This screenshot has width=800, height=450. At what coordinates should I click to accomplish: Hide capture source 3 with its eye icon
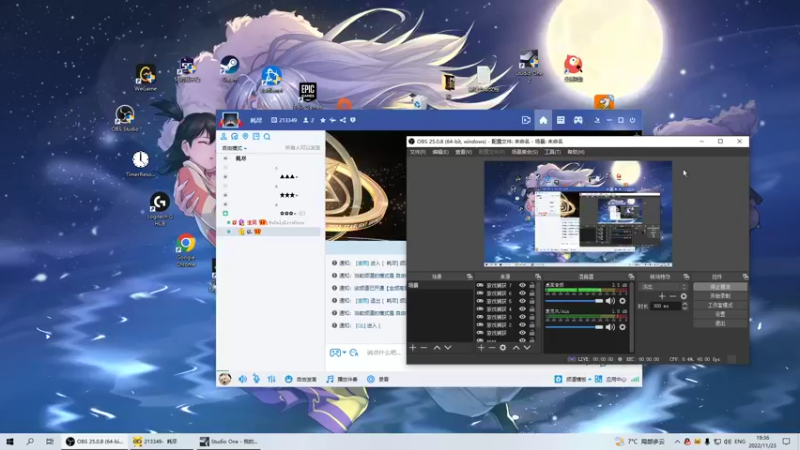522,317
